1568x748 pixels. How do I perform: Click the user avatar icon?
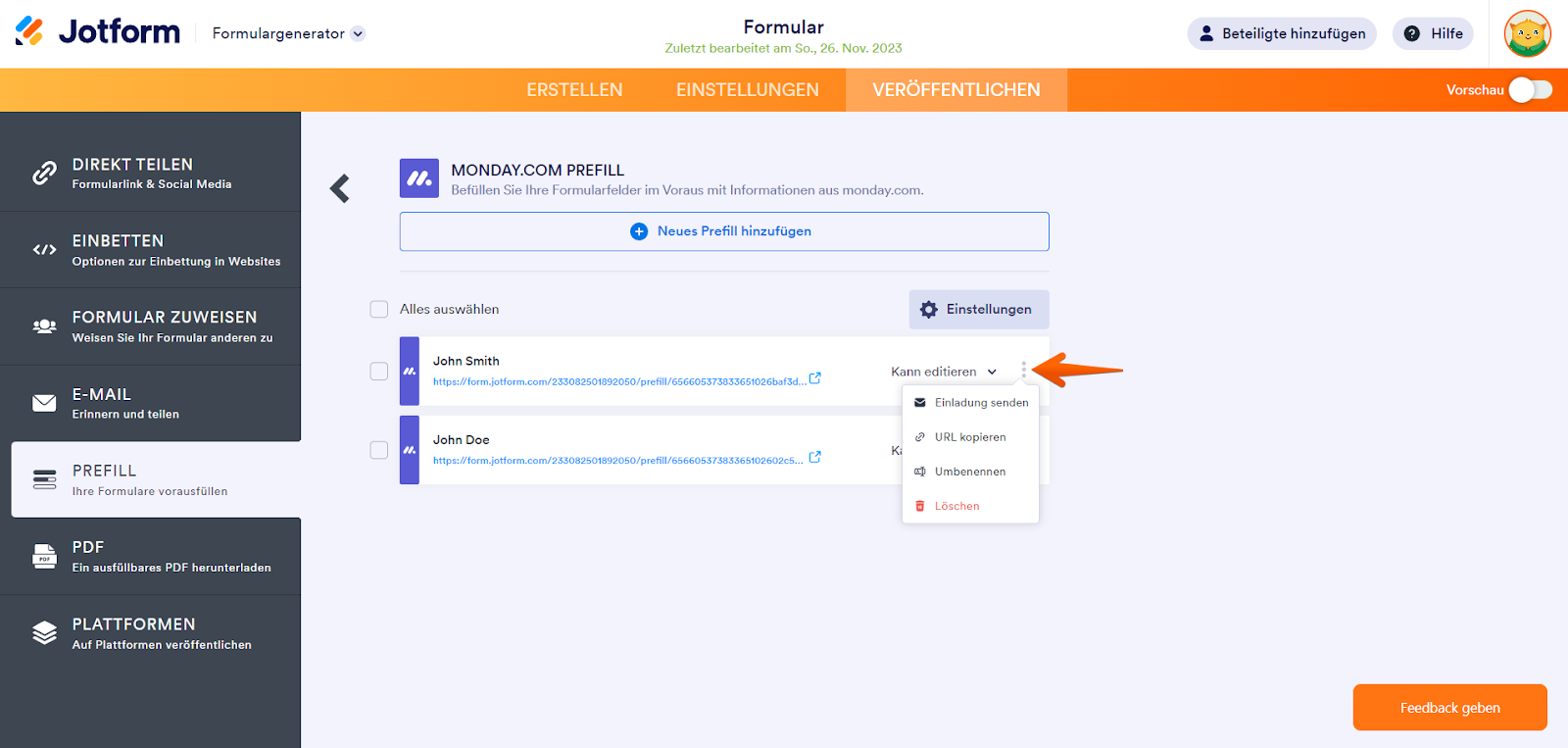pos(1527,34)
